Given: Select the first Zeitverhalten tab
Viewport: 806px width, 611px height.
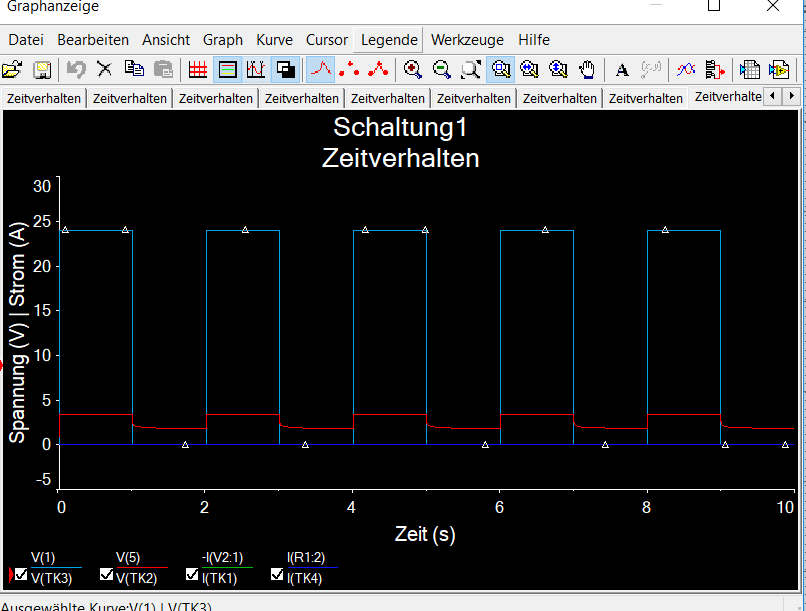Looking at the screenshot, I should click(x=44, y=98).
